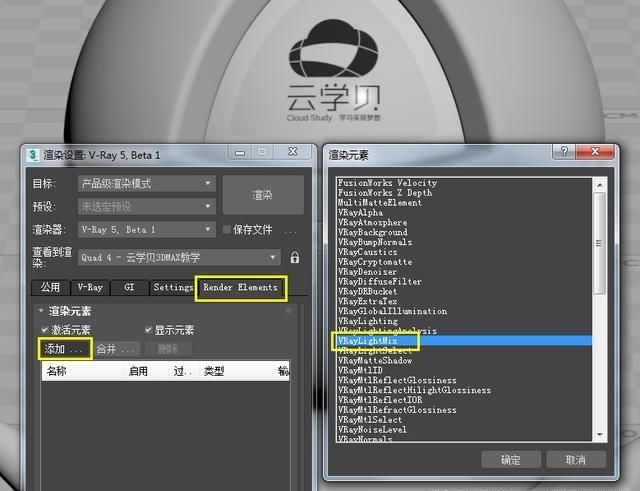
Task: Click the scroll up arrow of element list
Action: (599, 185)
